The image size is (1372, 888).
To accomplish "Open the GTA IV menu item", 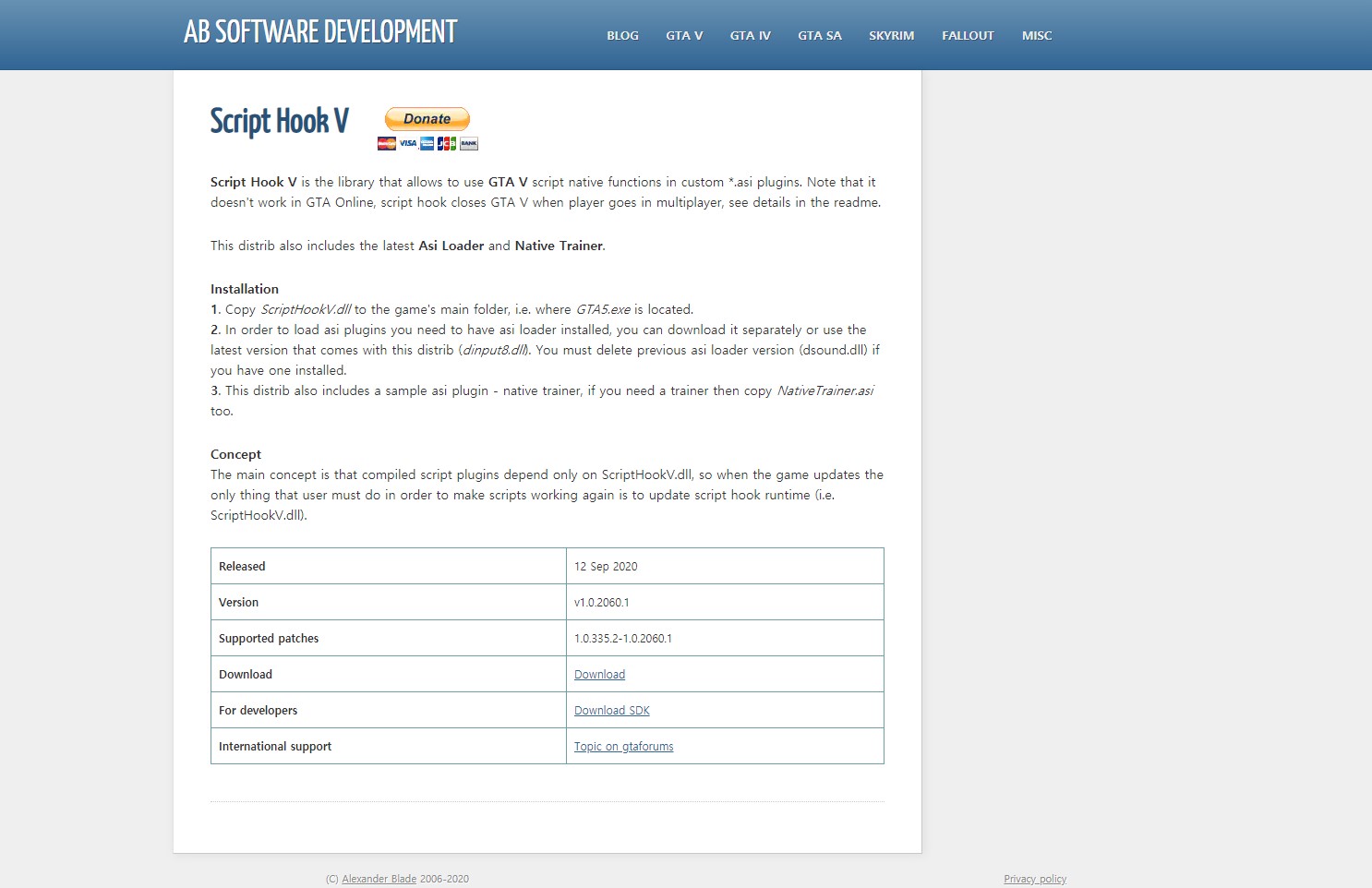I will [750, 36].
